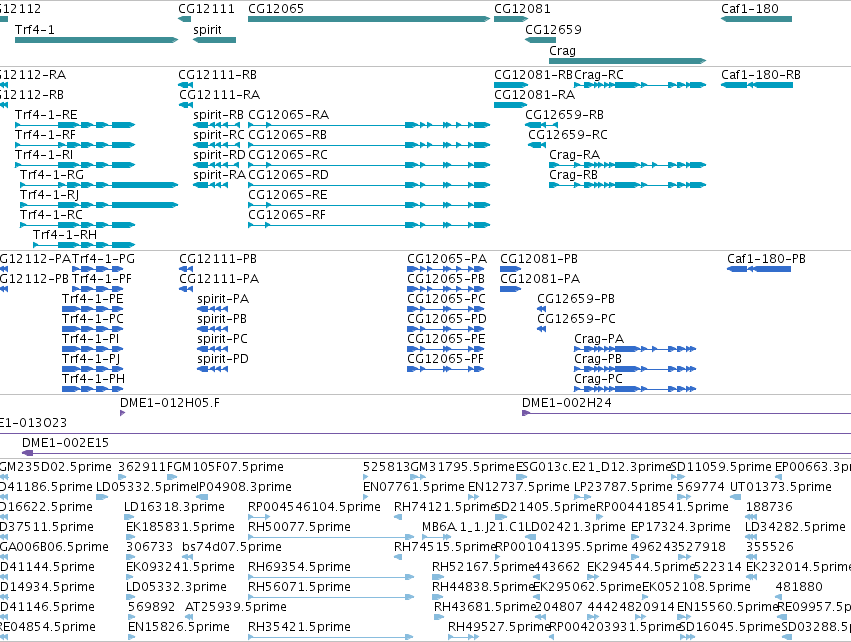Click the CG12065 gene label

pyautogui.click(x=276, y=9)
